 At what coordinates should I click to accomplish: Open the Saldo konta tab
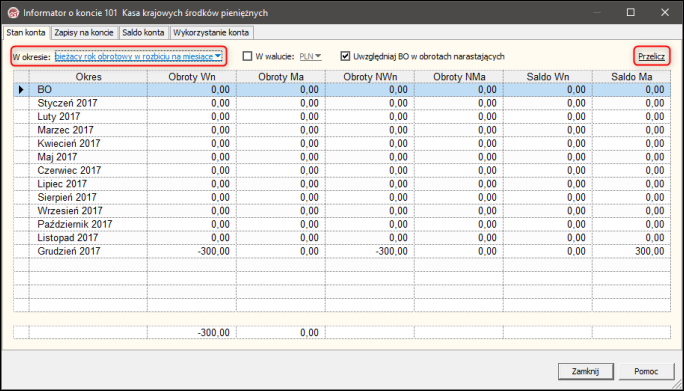click(144, 33)
